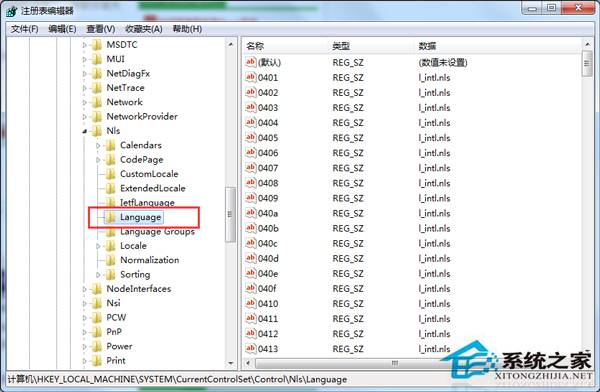Expand the CodePage key

click(98, 160)
